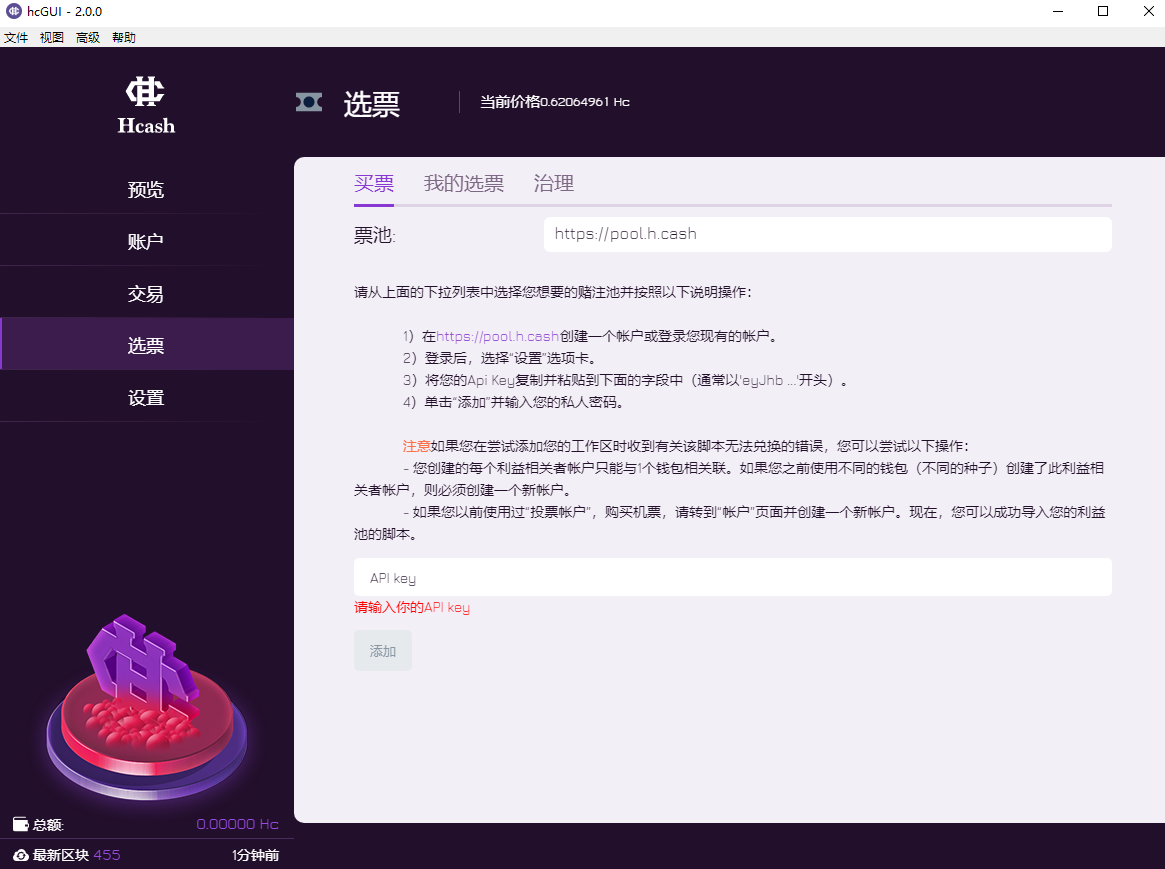Open 设置 from the sidebar

click(x=147, y=397)
